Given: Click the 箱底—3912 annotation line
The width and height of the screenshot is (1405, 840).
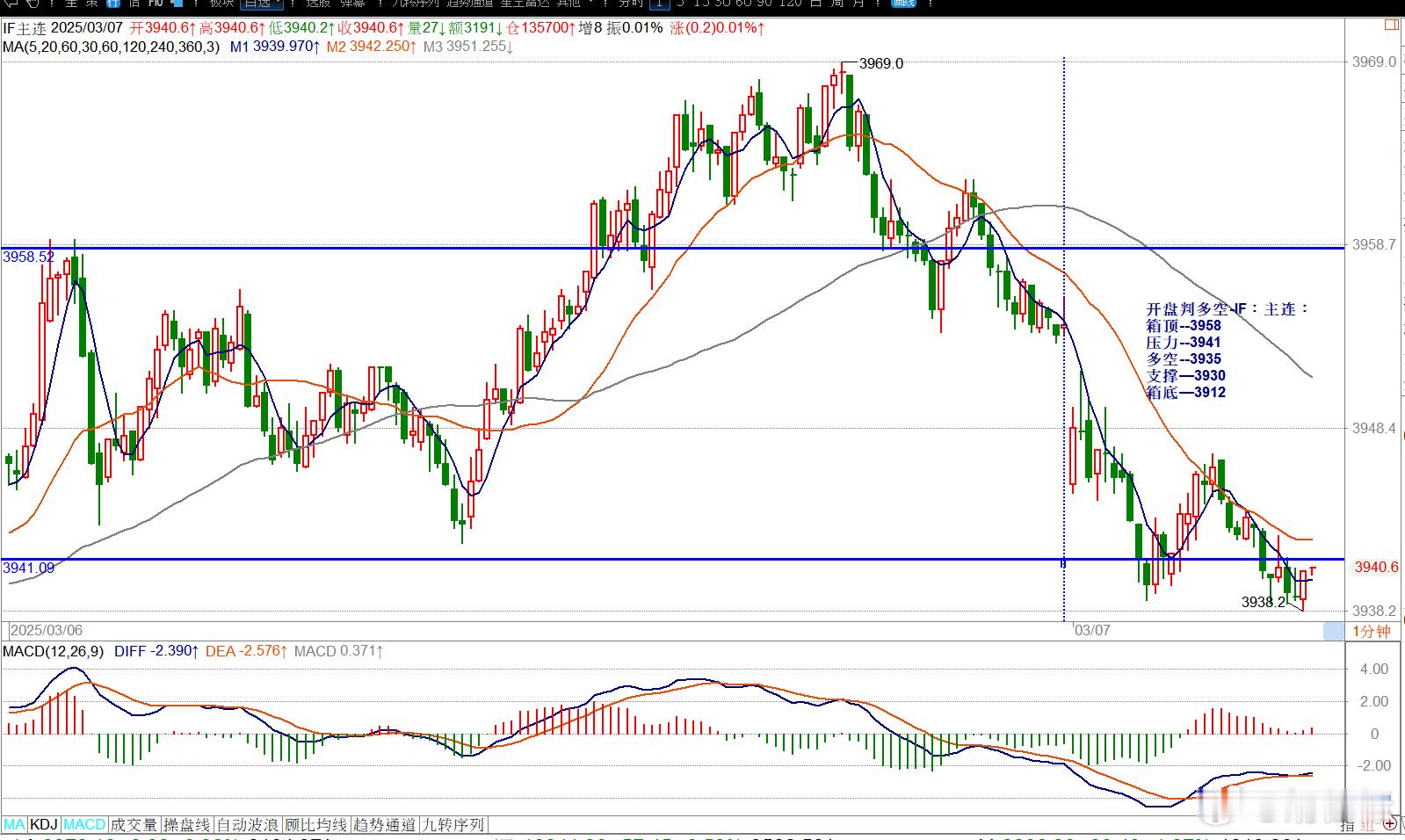Looking at the screenshot, I should pyautogui.click(x=1185, y=393).
